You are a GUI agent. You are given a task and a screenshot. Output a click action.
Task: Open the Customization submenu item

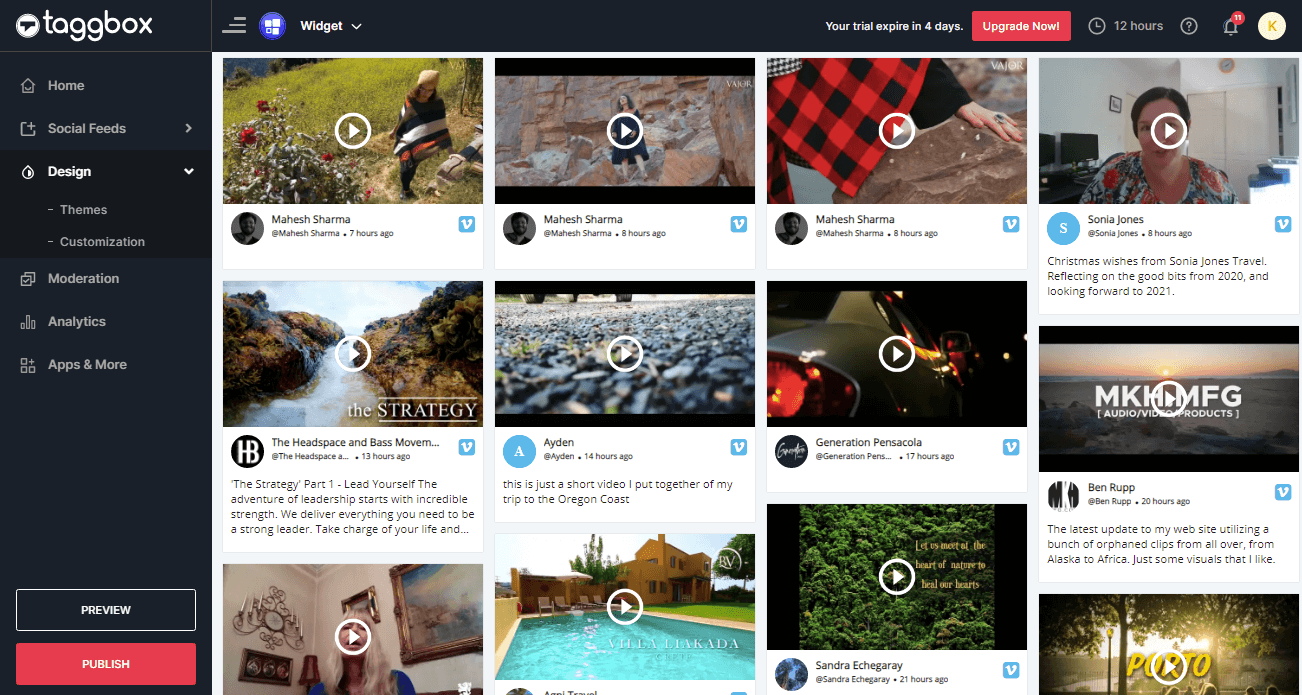[102, 242]
